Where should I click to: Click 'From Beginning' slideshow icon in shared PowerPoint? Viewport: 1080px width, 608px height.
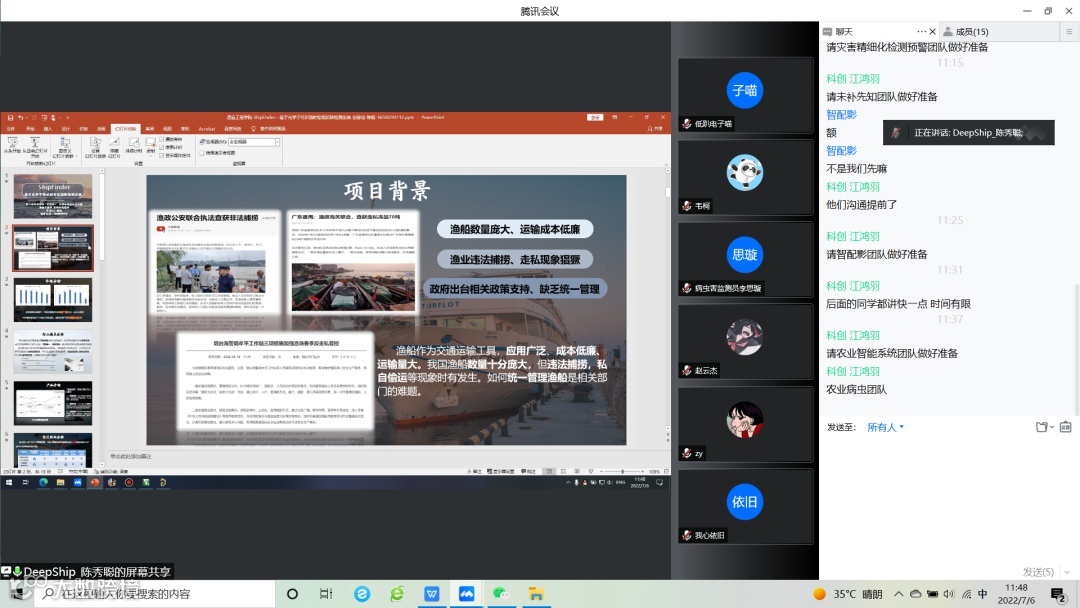point(12,144)
